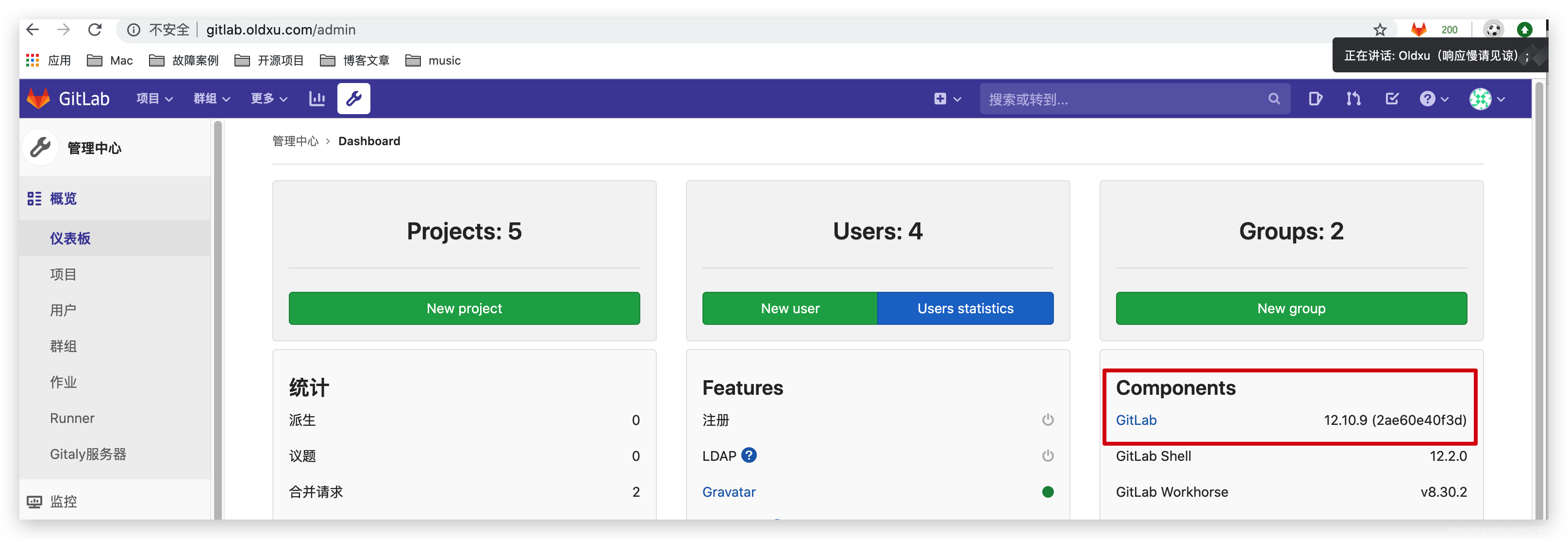Screen dimensions: 1568x539
Task: Expand the 项目 dropdown in navbar
Action: (x=154, y=98)
